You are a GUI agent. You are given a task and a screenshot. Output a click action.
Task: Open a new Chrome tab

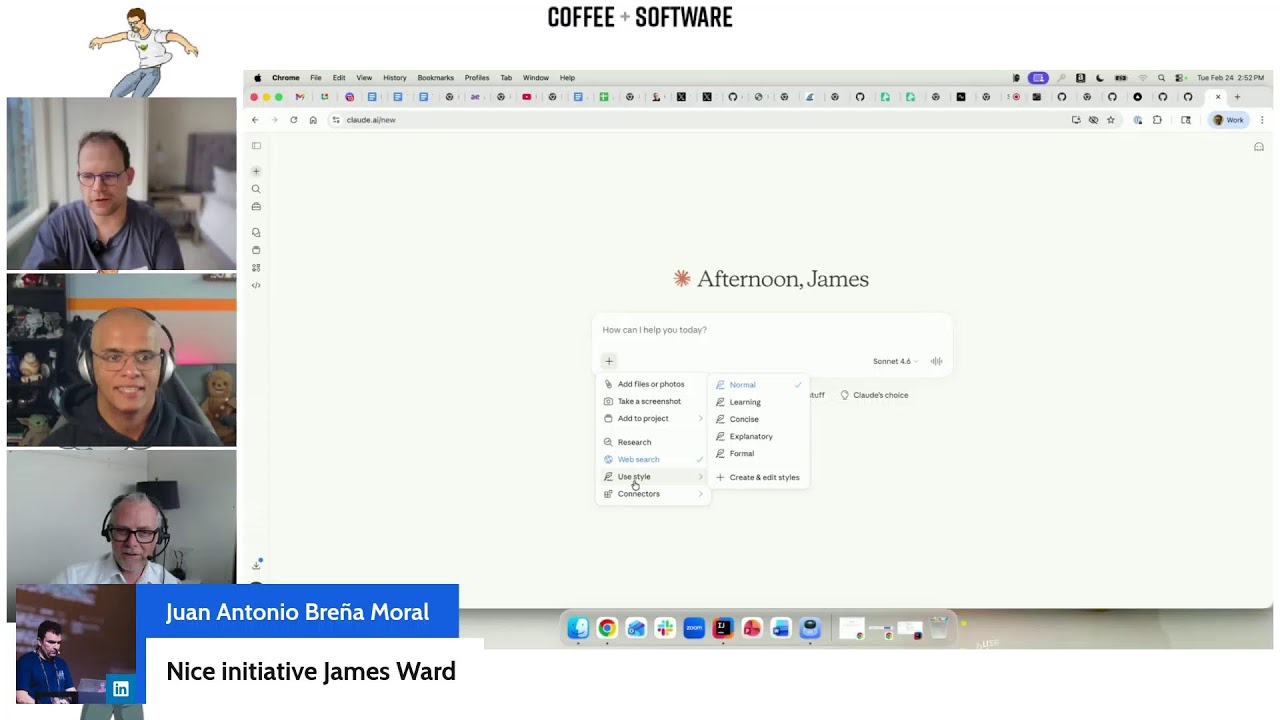tap(1237, 97)
